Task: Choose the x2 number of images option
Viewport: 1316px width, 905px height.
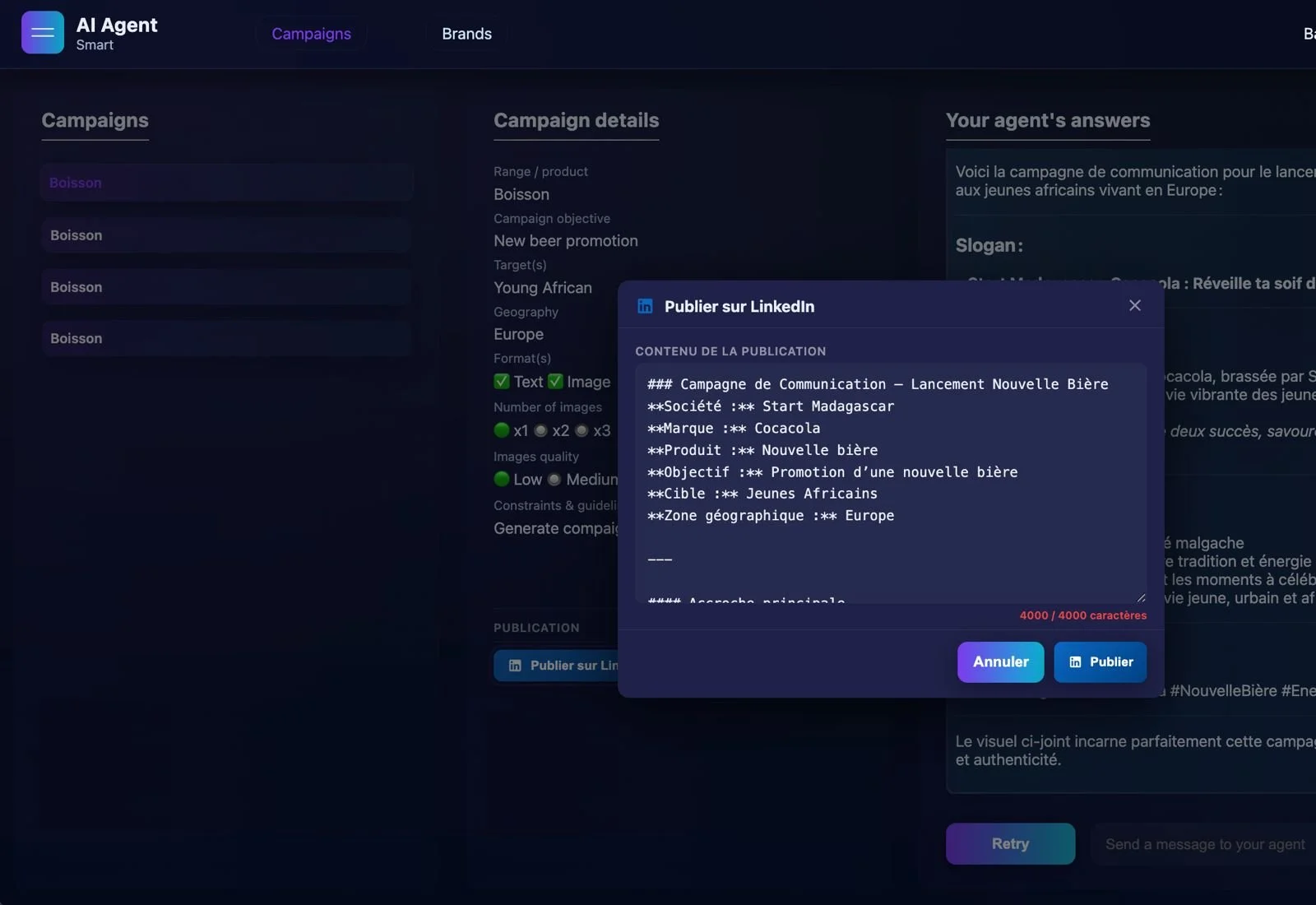Action: [541, 430]
